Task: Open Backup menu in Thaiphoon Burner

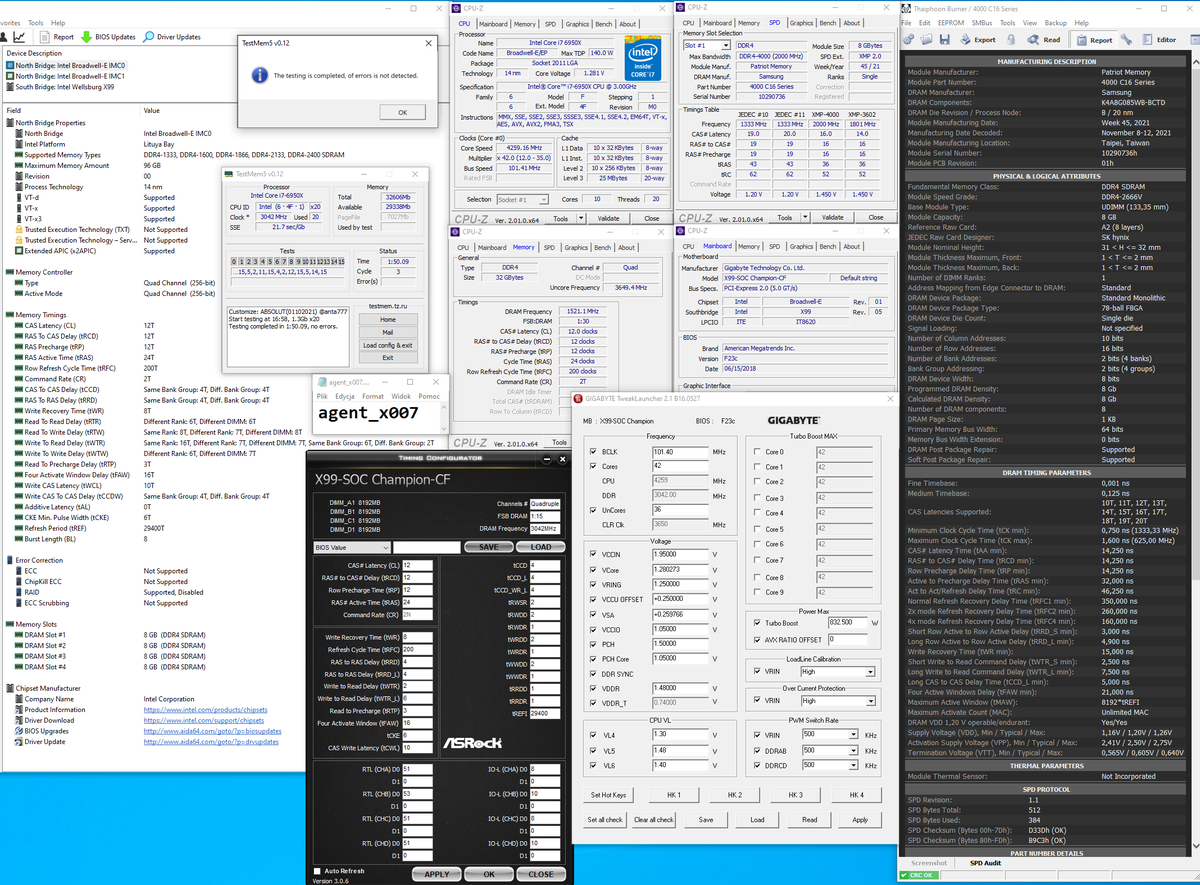Action: coord(1056,22)
